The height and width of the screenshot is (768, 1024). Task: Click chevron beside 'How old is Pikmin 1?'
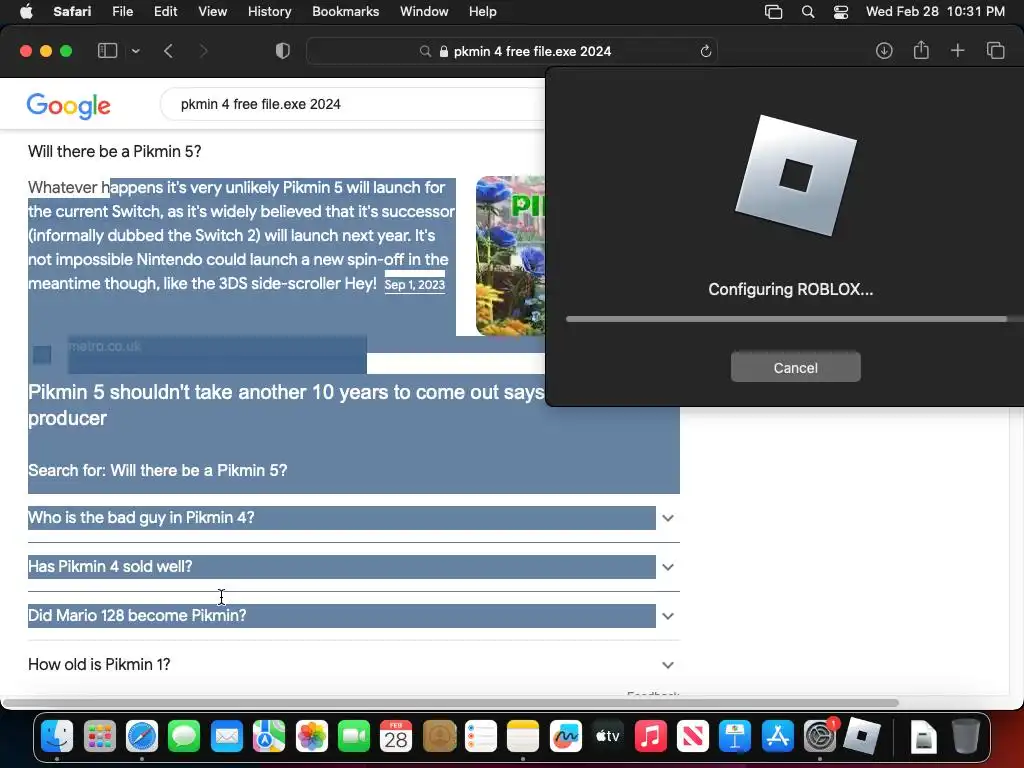(x=667, y=665)
